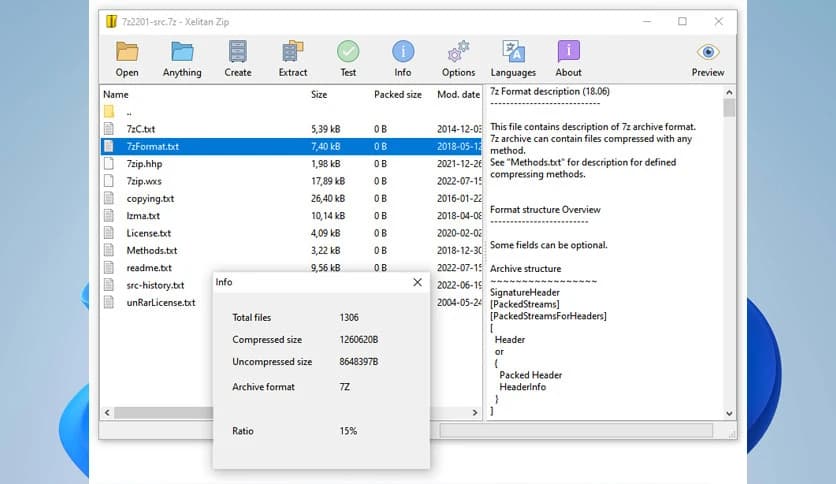Run archive Test with green checkmark icon
The image size is (836, 484).
(x=348, y=52)
